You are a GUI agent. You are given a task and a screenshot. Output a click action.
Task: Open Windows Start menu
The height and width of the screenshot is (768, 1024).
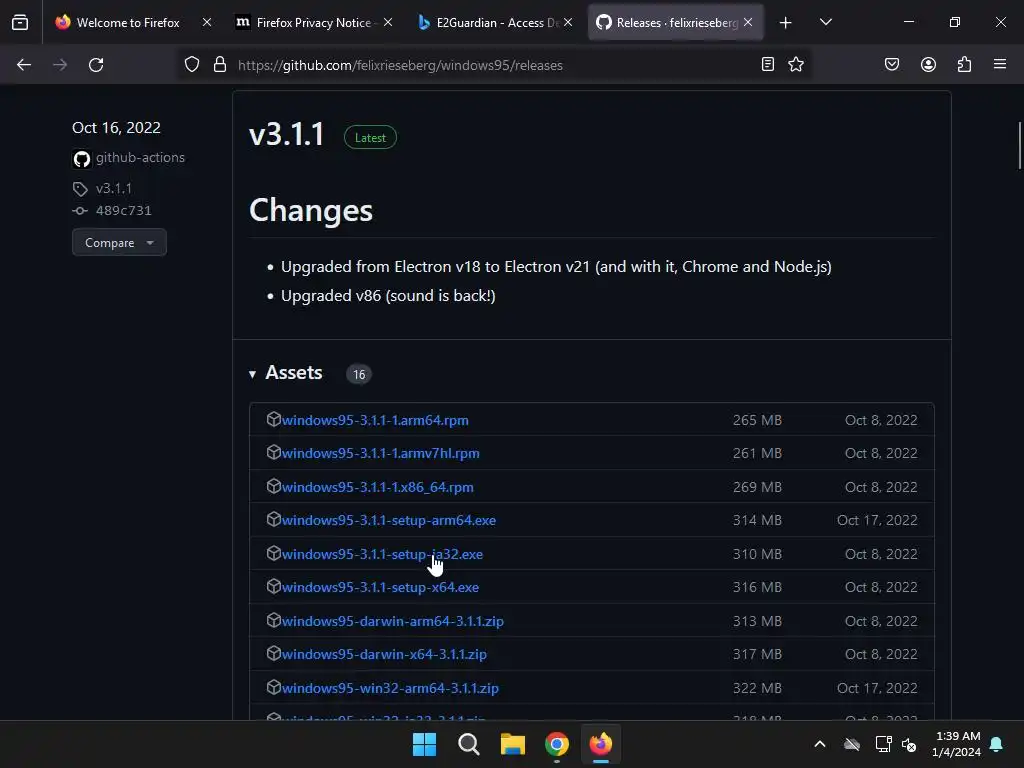coord(424,744)
